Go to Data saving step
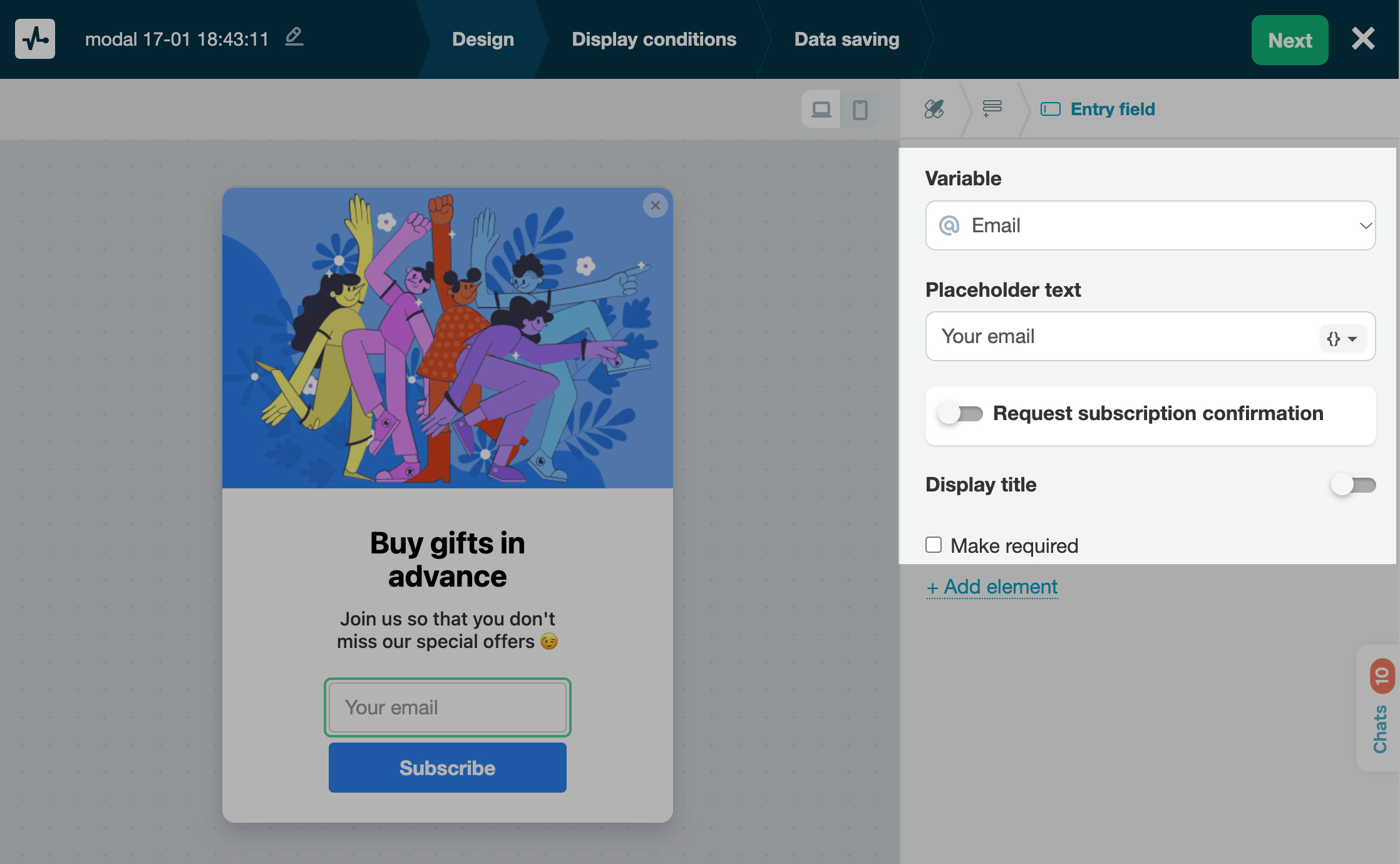Screen dimensions: 1400x864 (847, 39)
